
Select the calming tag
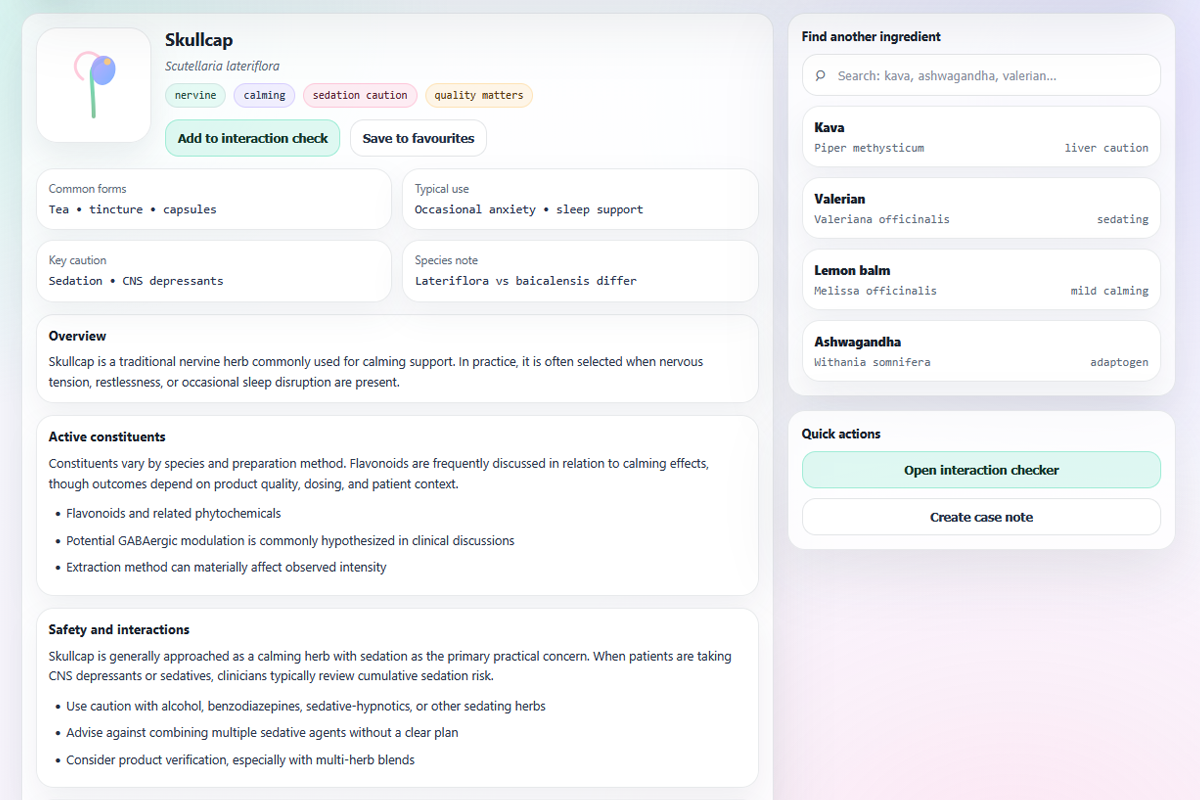point(264,96)
